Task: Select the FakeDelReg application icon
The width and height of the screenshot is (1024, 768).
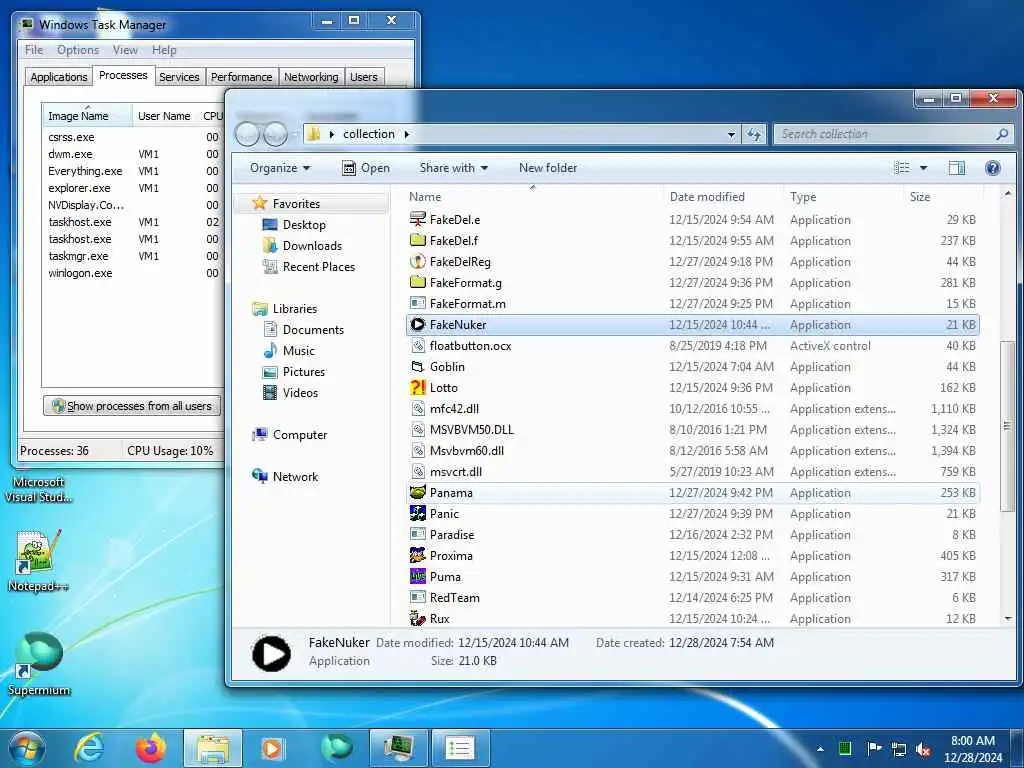Action: [x=417, y=261]
